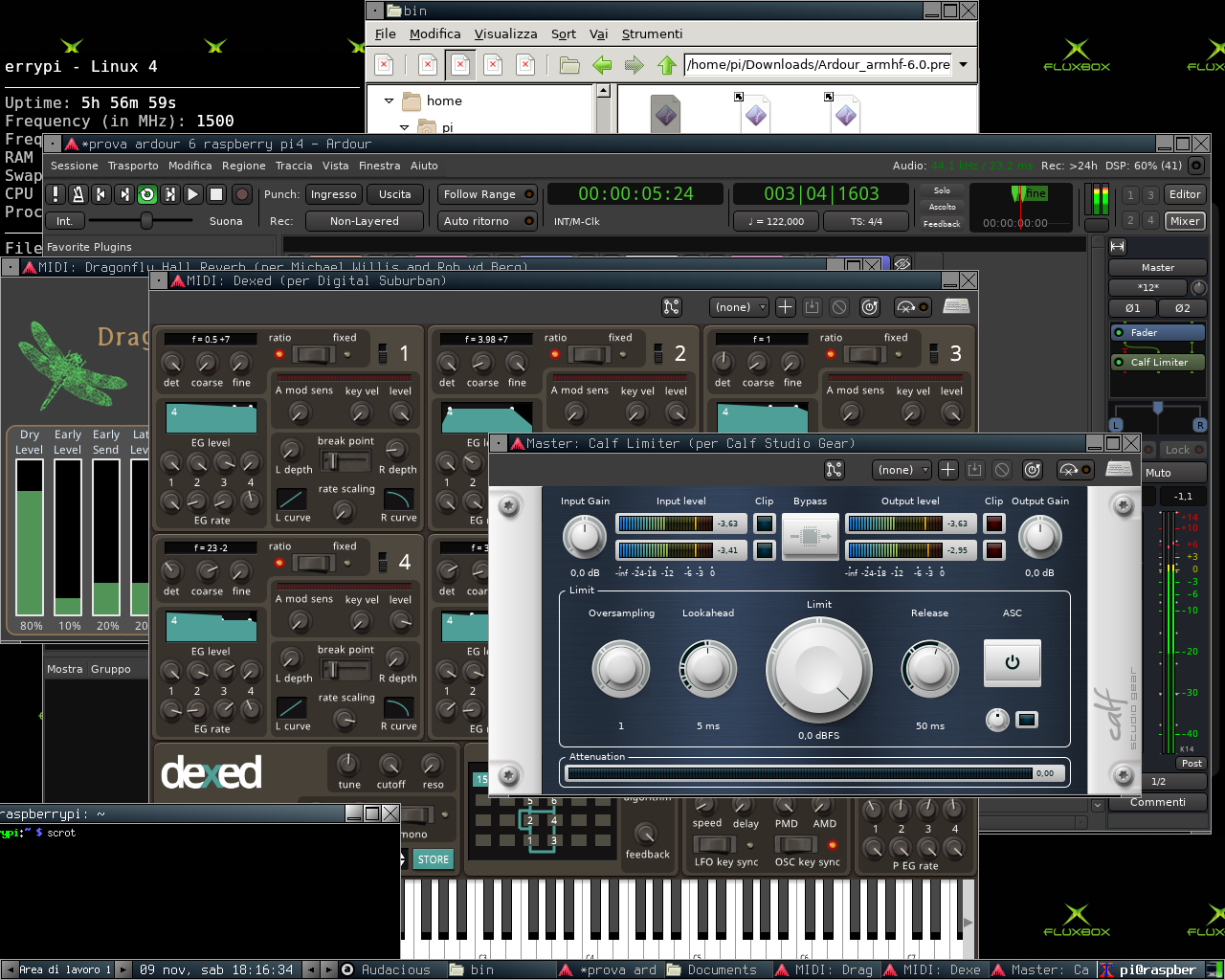Click the play range icon in Ardour transport

[170, 194]
